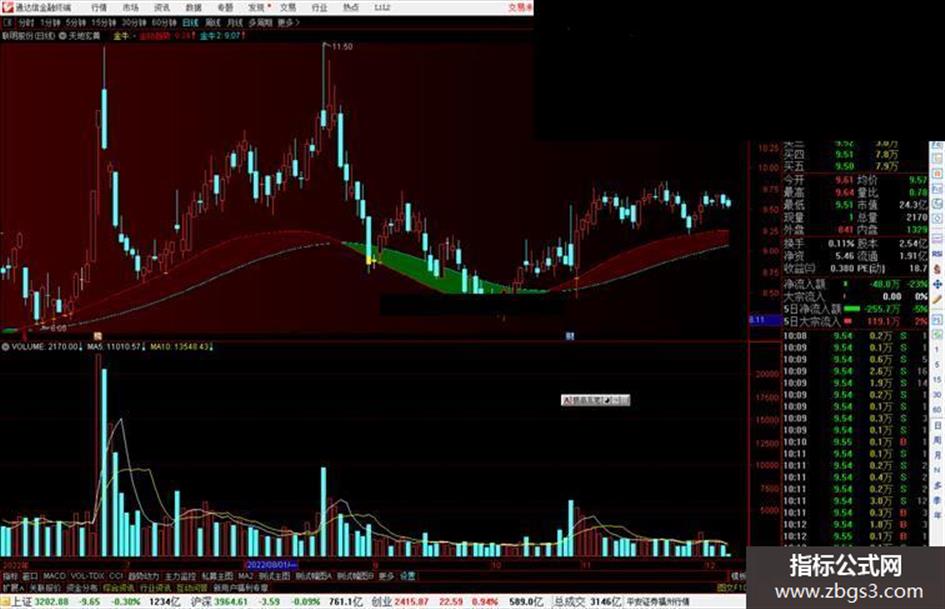Image resolution: width=945 pixels, height=609 pixels.
Task: Click the VOLUME indicator settings icon
Action: coord(7,347)
